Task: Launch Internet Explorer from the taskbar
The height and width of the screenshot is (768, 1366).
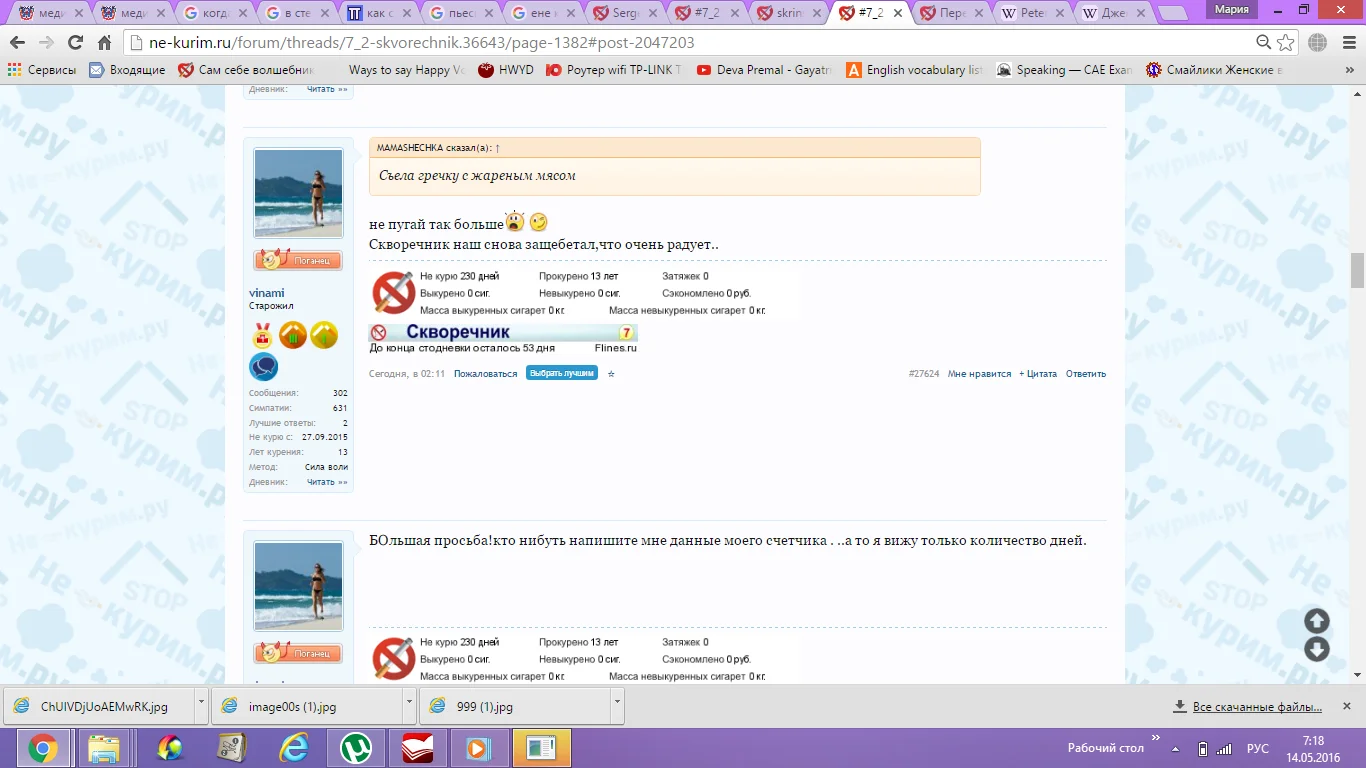Action: click(294, 748)
